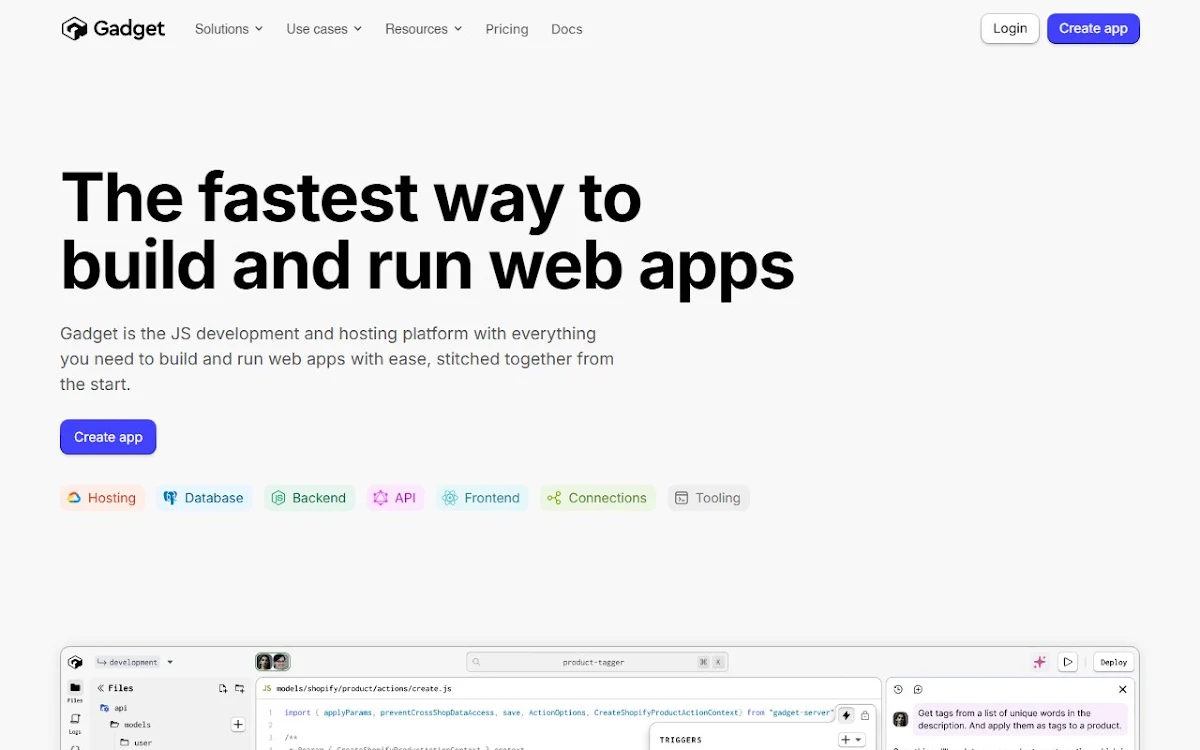Click the new folder icon

point(239,688)
